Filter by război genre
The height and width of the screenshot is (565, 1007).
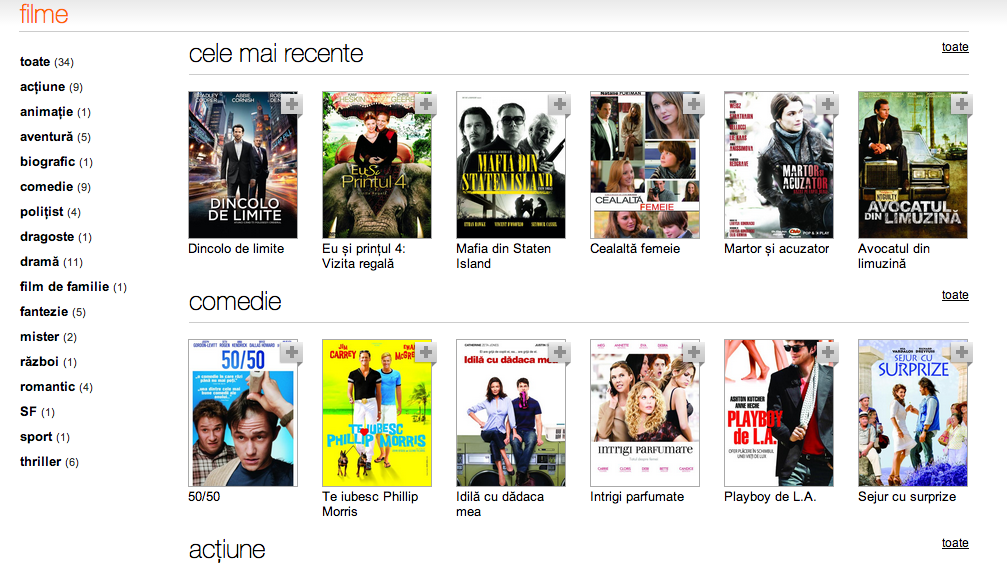48,362
